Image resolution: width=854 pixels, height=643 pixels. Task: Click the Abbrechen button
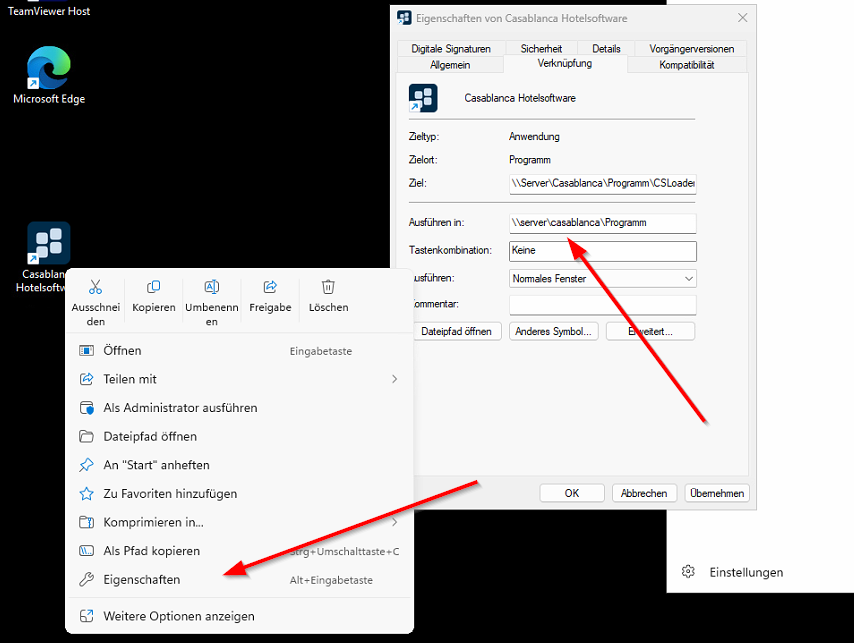644,493
